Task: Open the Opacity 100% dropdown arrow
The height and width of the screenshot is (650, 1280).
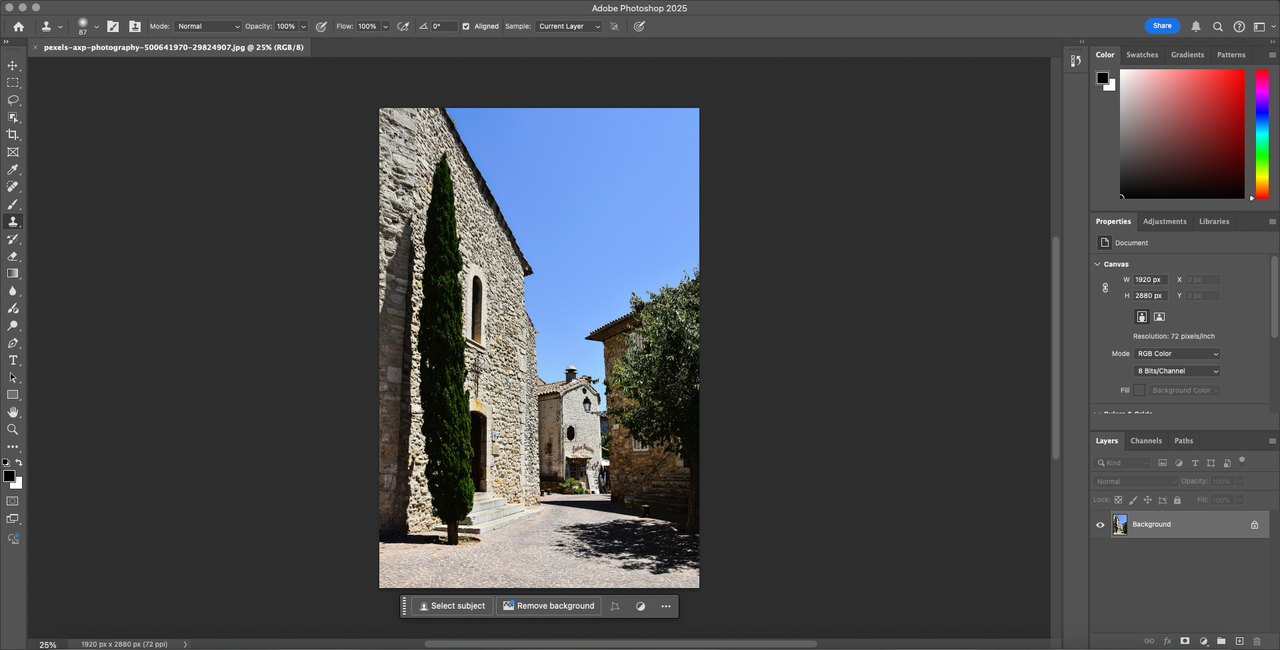Action: click(303, 26)
